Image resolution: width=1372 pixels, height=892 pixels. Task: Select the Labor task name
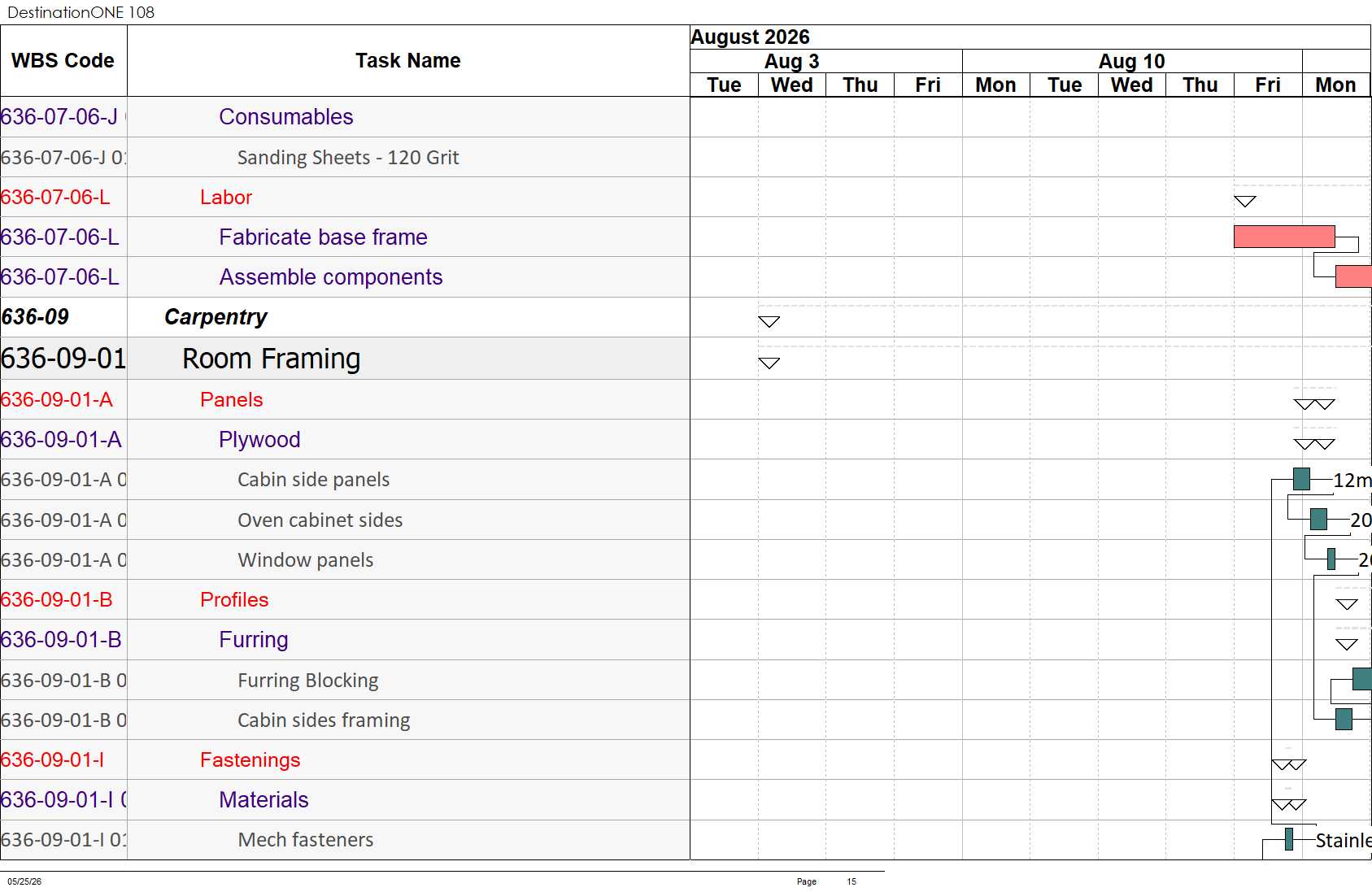[226, 198]
